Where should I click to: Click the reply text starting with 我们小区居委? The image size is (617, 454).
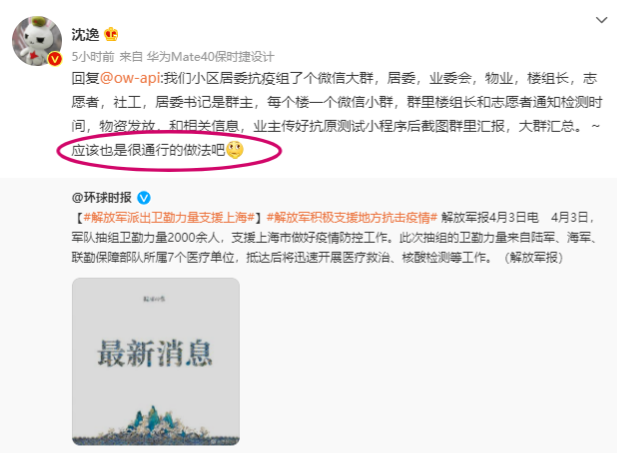pos(336,114)
